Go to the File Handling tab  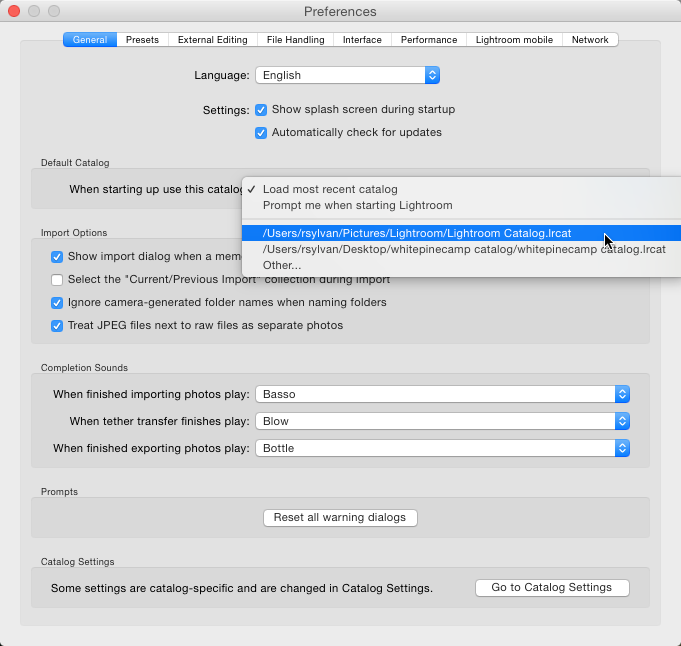[295, 40]
